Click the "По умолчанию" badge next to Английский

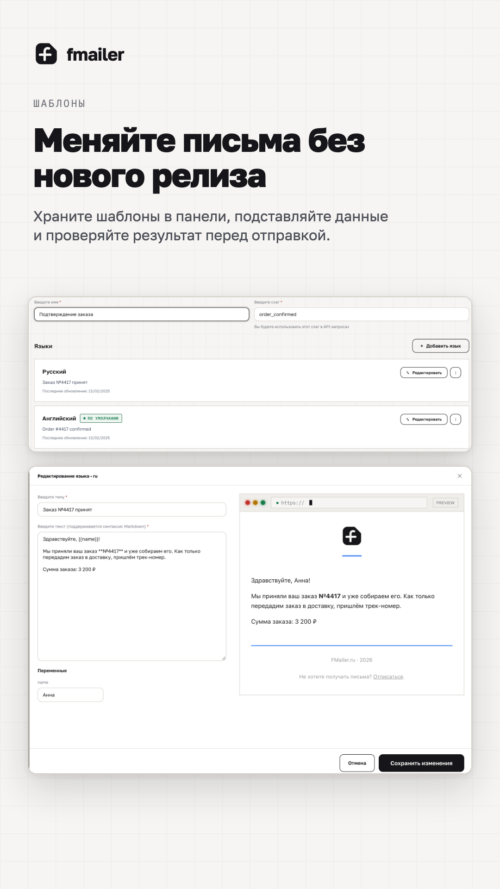(x=101, y=418)
